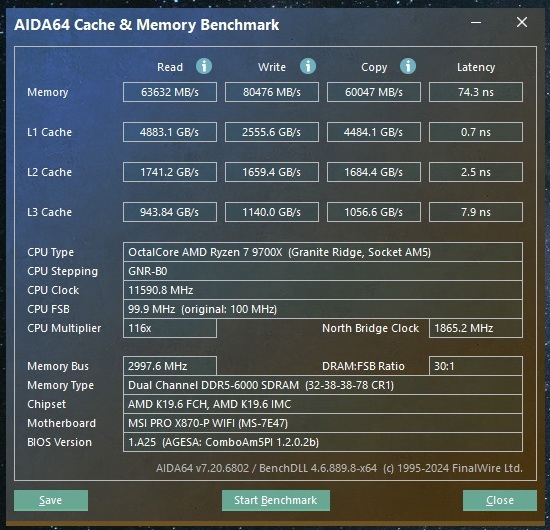This screenshot has width=550, height=530.
Task: Click the Memory Type label
Action: tap(60, 385)
